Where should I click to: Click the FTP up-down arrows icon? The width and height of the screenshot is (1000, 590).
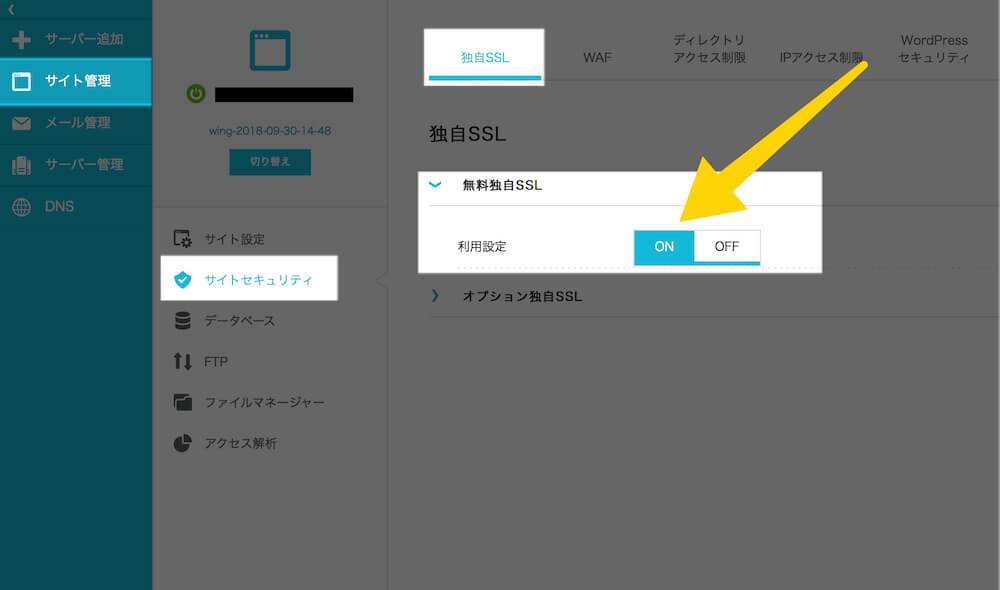[182, 362]
